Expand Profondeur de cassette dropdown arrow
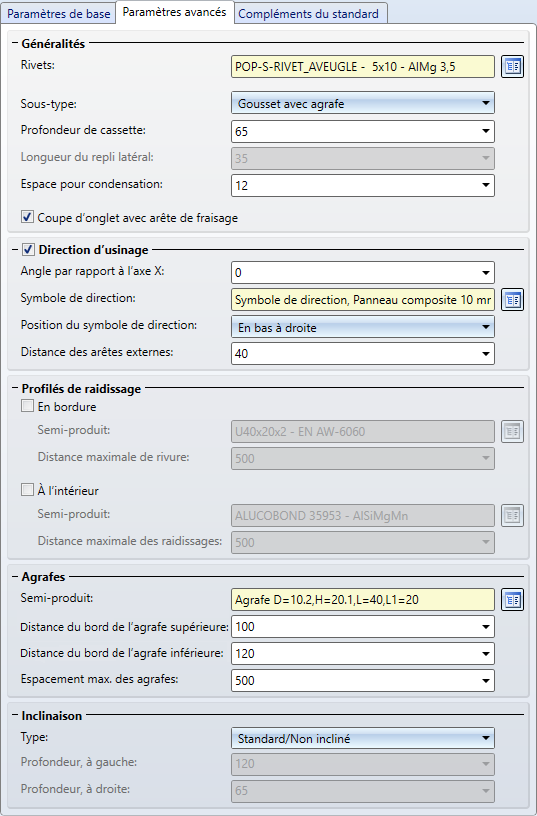Screen dimensions: 537x816 485,131
